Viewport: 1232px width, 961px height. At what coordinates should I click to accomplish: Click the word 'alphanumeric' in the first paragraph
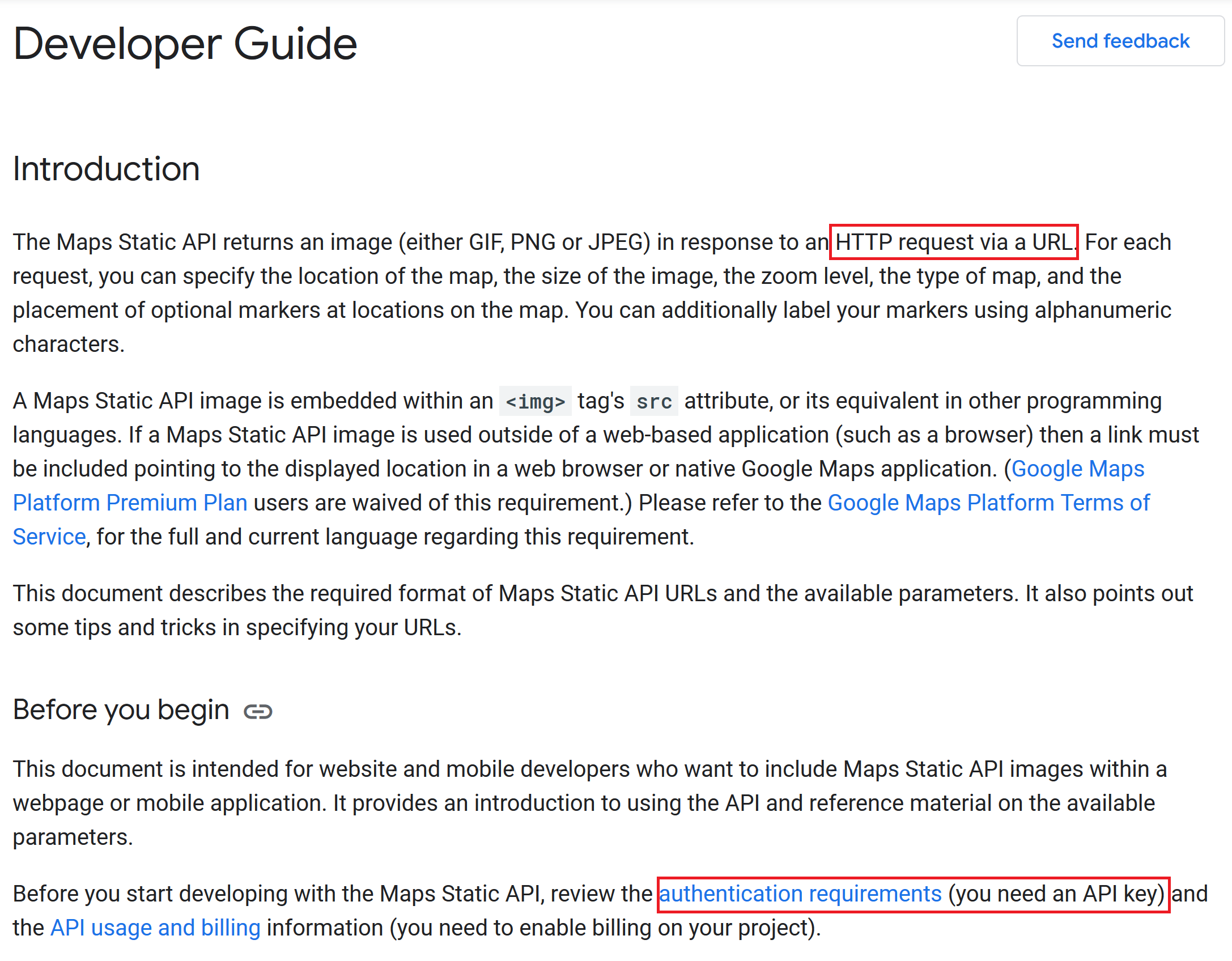tap(1102, 310)
